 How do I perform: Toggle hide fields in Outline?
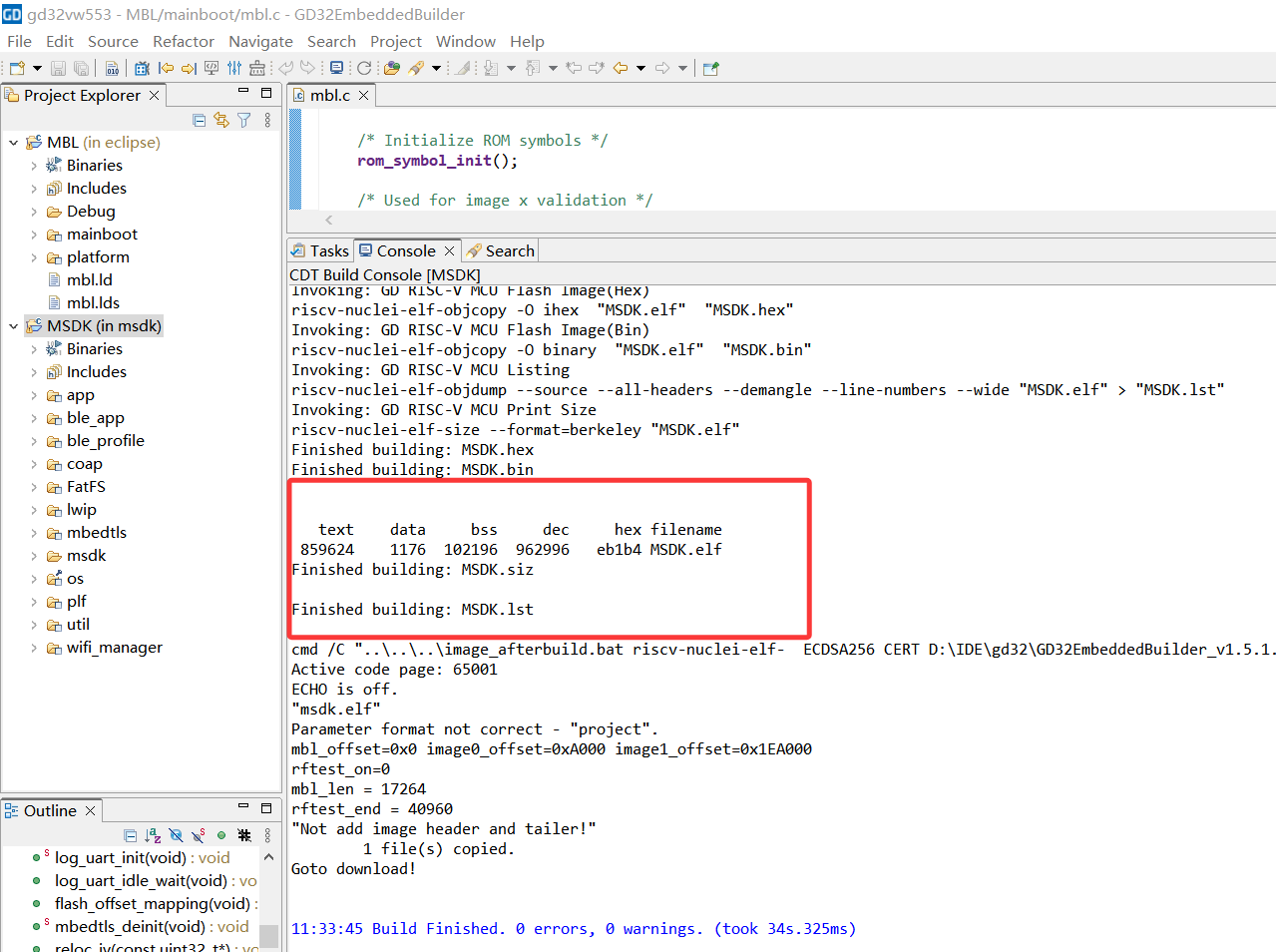click(x=177, y=835)
